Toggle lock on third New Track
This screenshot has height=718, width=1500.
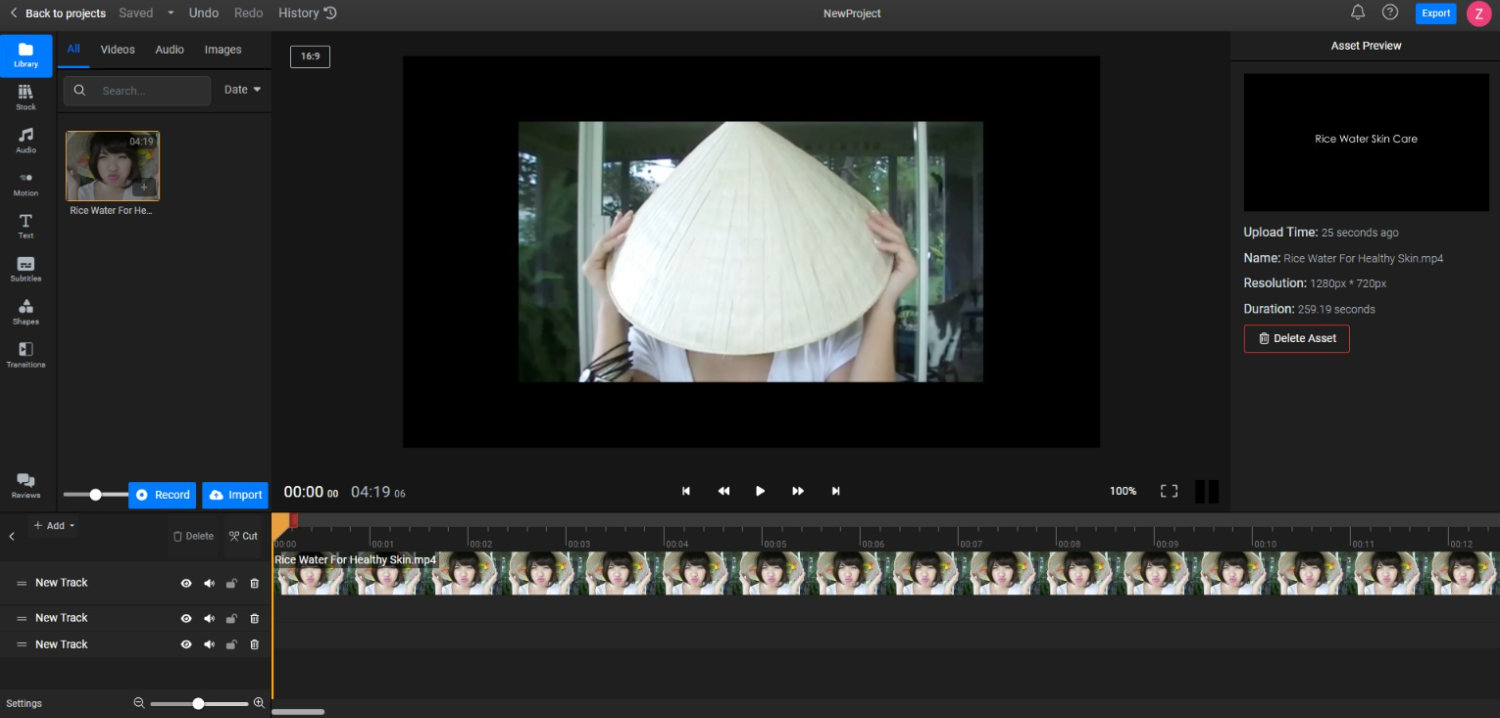[232, 645]
